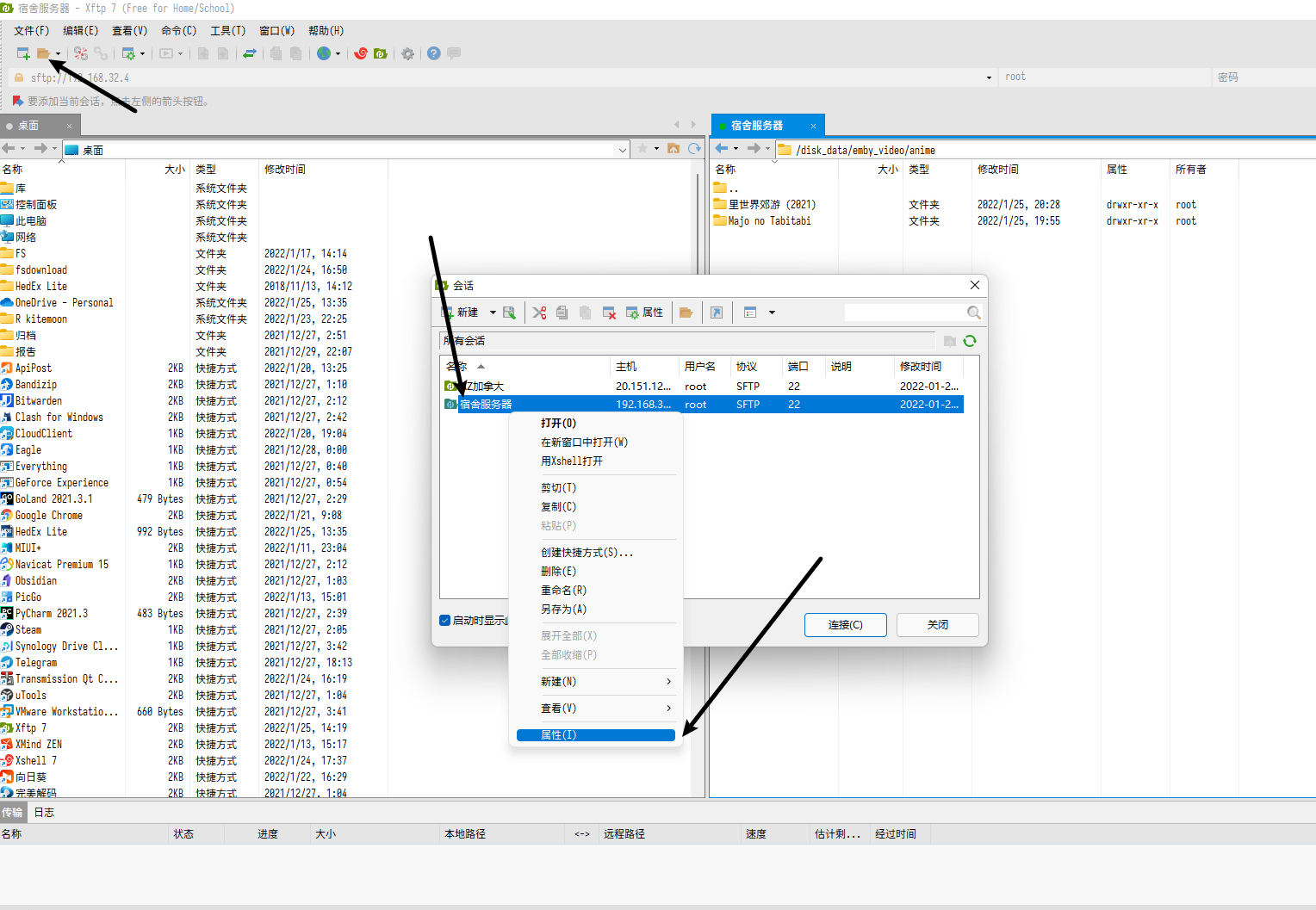Image resolution: width=1316 pixels, height=910 pixels.
Task: Click delete session icon with red X
Action: [609, 313]
